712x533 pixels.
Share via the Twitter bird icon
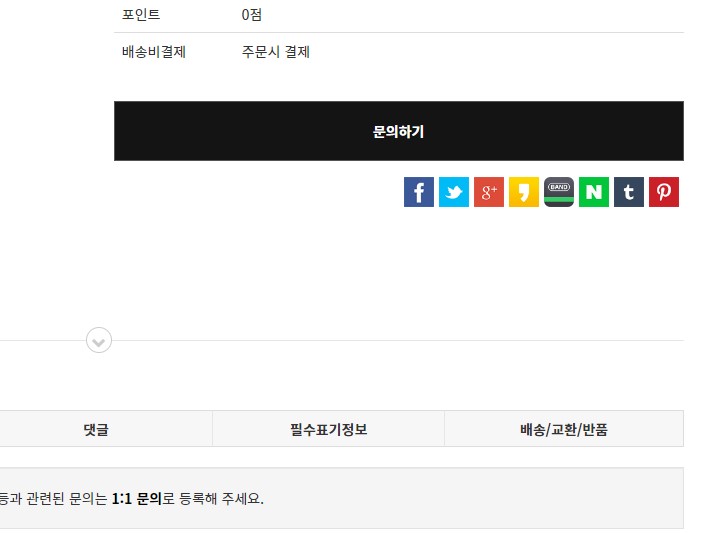pos(453,192)
